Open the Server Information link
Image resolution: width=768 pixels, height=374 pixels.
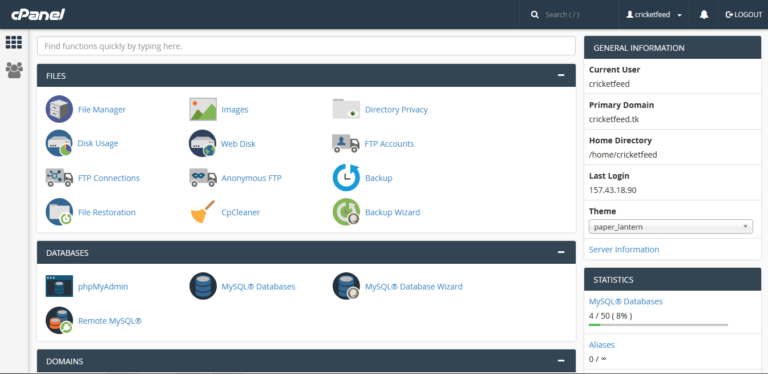click(x=624, y=249)
